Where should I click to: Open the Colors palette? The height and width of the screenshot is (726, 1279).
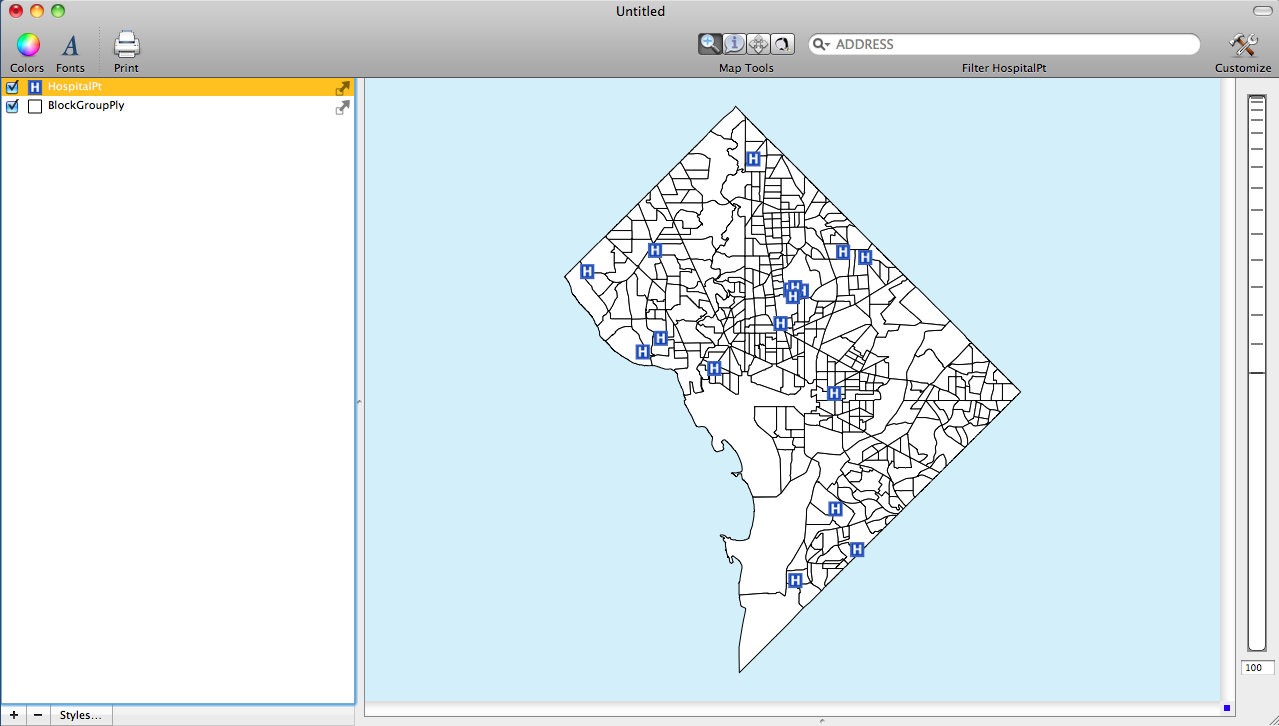tap(27, 46)
